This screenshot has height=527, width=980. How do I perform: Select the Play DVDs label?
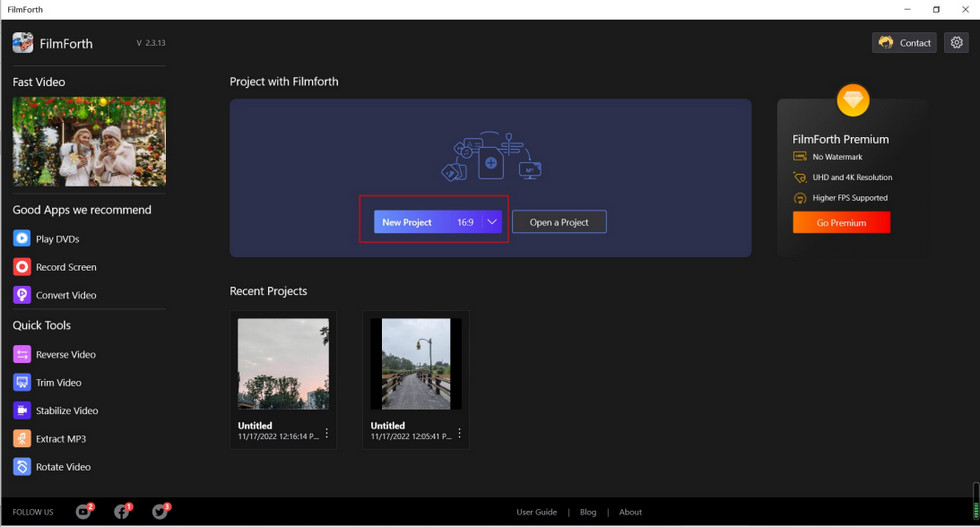coord(58,239)
